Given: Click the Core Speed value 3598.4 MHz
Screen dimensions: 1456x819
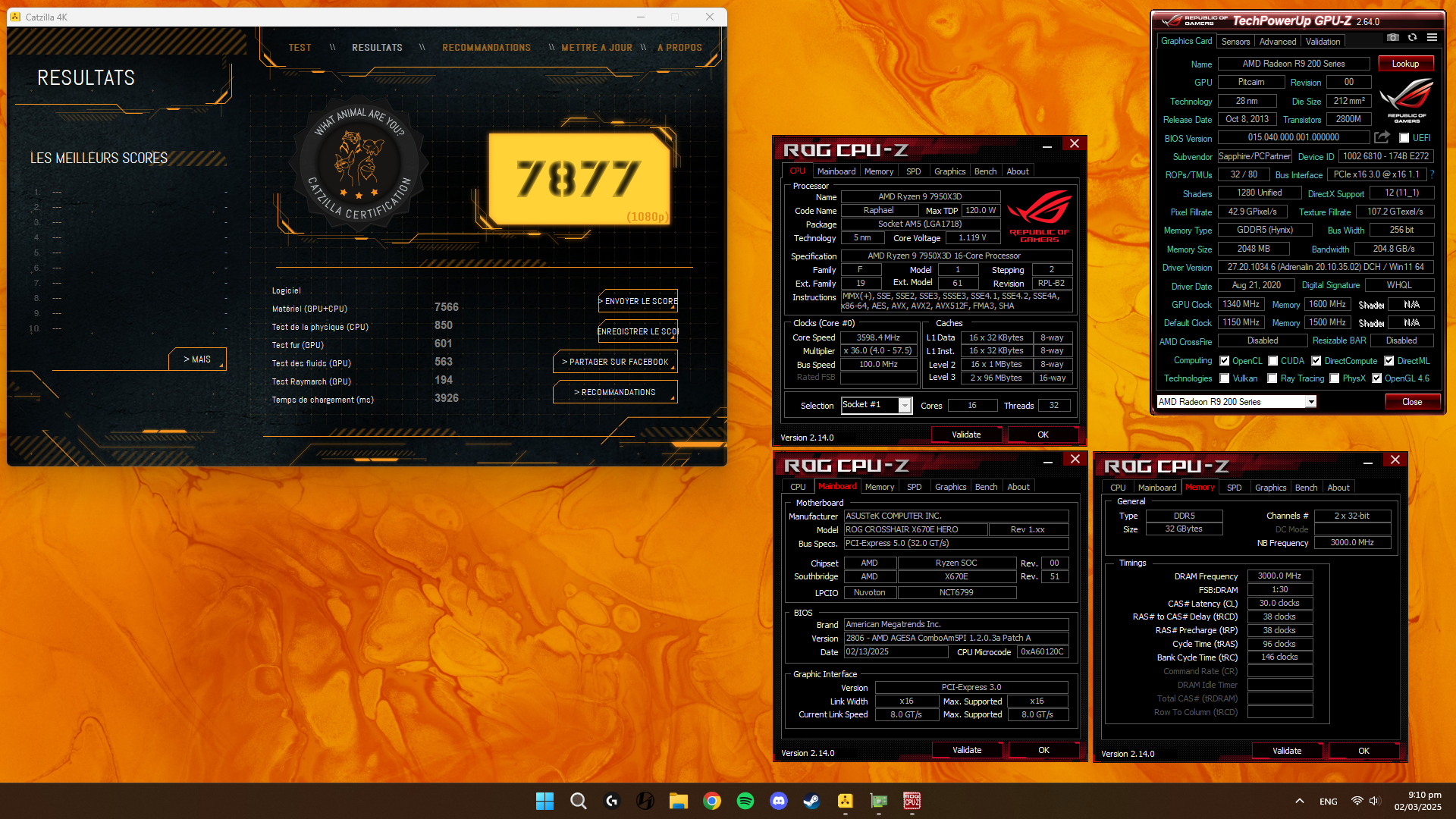Looking at the screenshot, I should click(878, 337).
